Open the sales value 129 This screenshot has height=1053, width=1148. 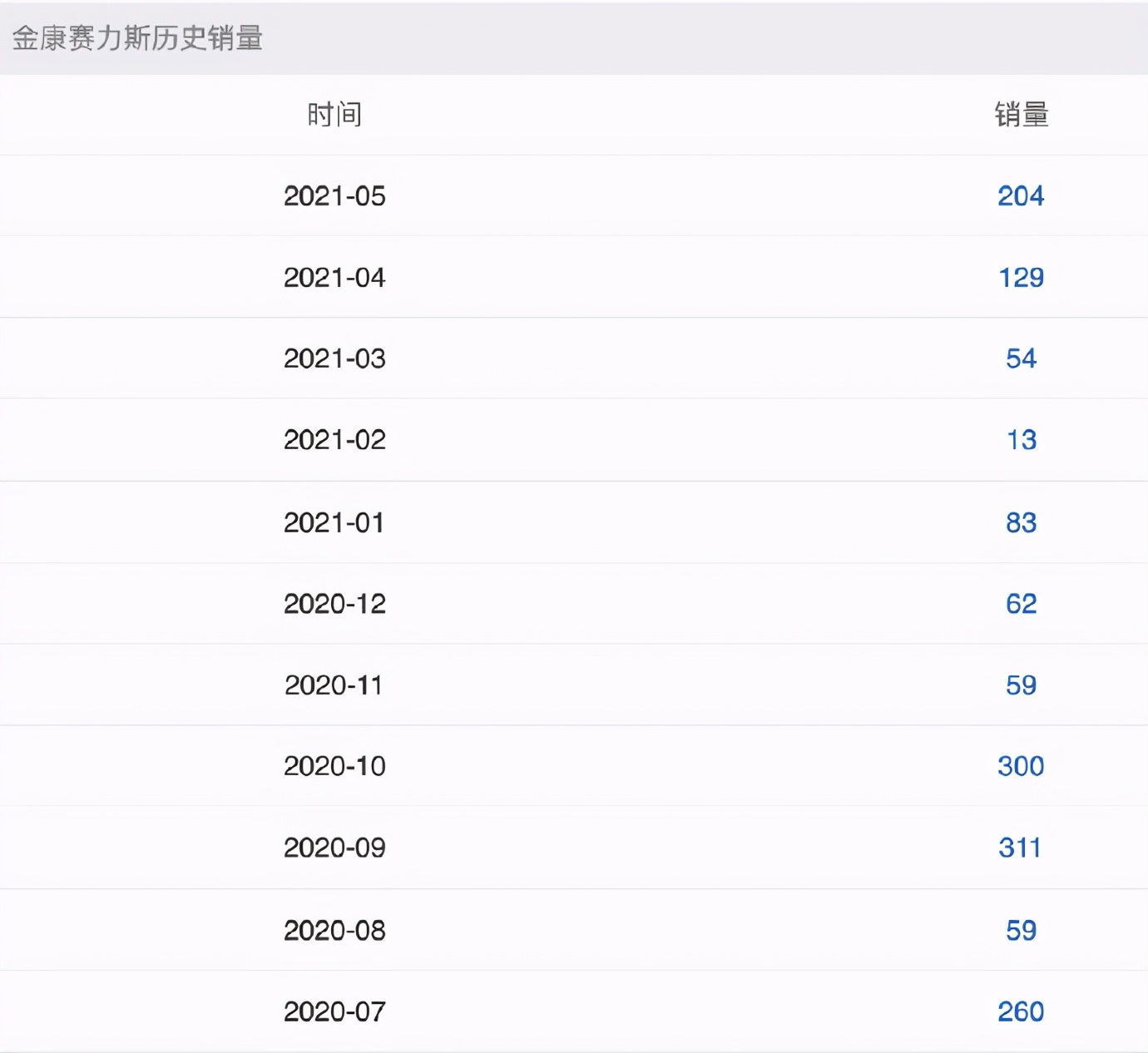(1021, 277)
